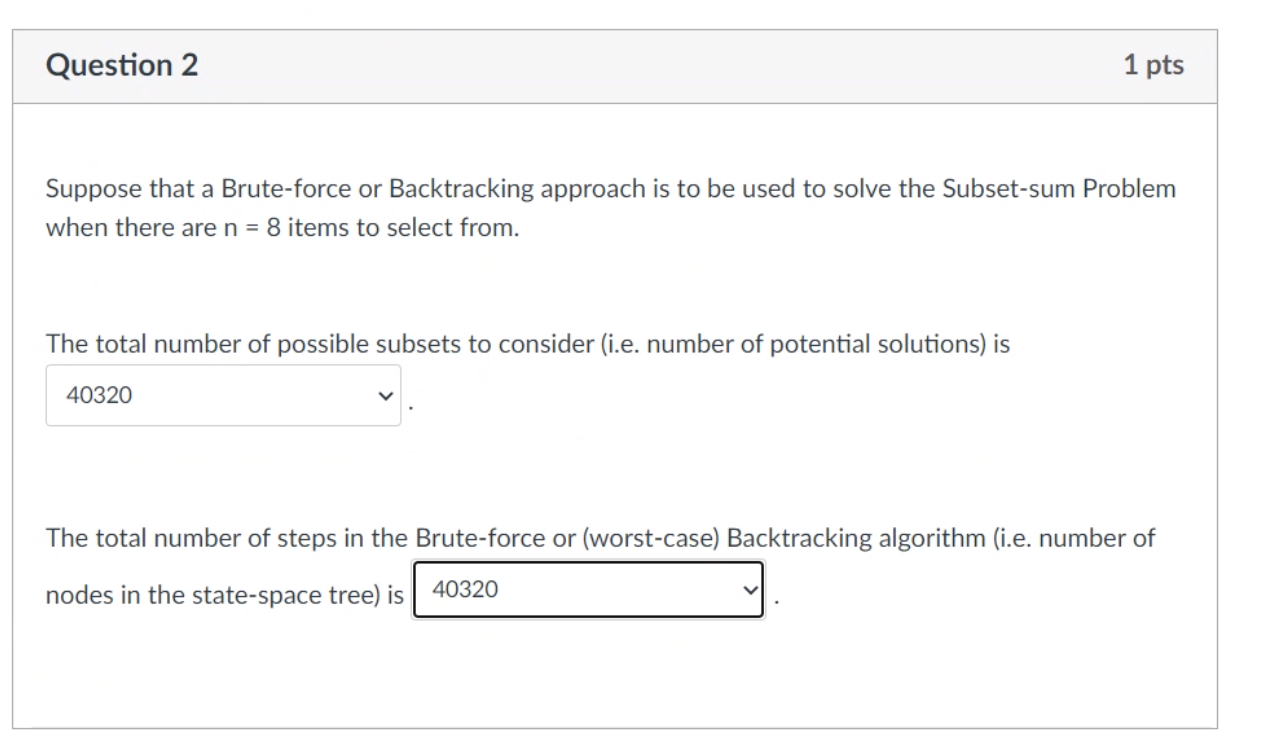Click the chevron arrow of the nodes dropdown
The height and width of the screenshot is (754, 1282).
tap(747, 591)
